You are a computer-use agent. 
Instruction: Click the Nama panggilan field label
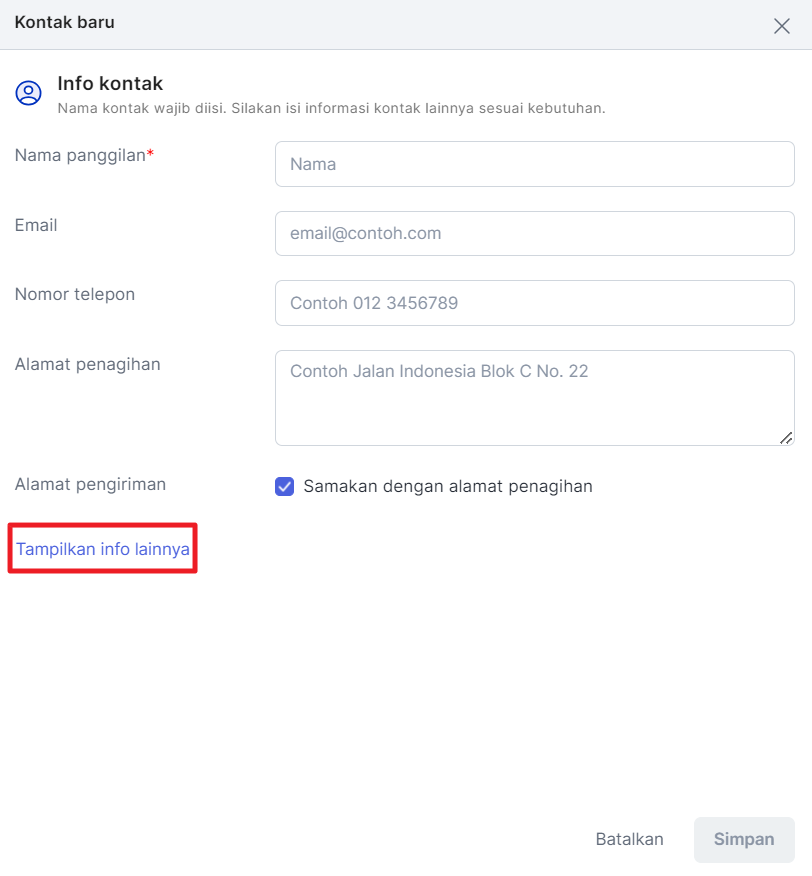pos(84,155)
